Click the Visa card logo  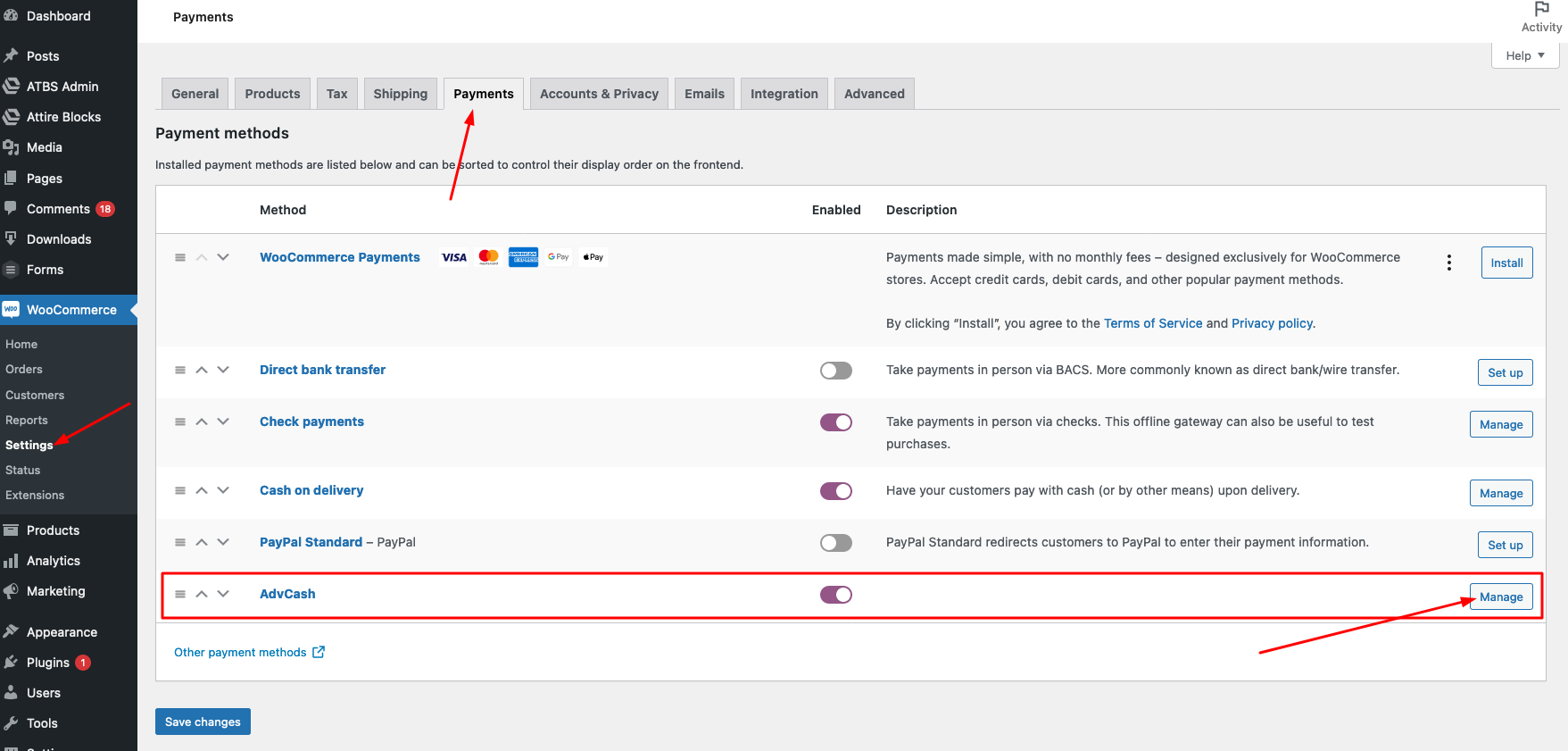(454, 257)
